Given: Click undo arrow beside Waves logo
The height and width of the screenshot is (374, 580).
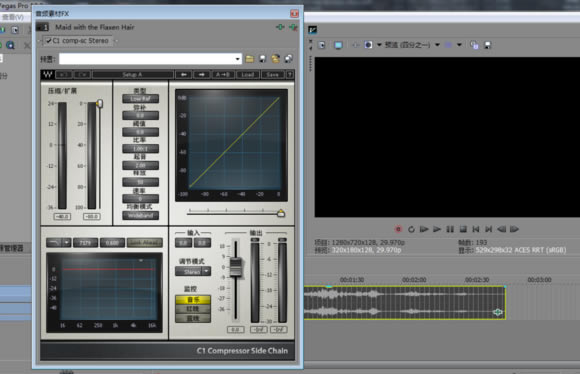Looking at the screenshot, I should (x=64, y=75).
